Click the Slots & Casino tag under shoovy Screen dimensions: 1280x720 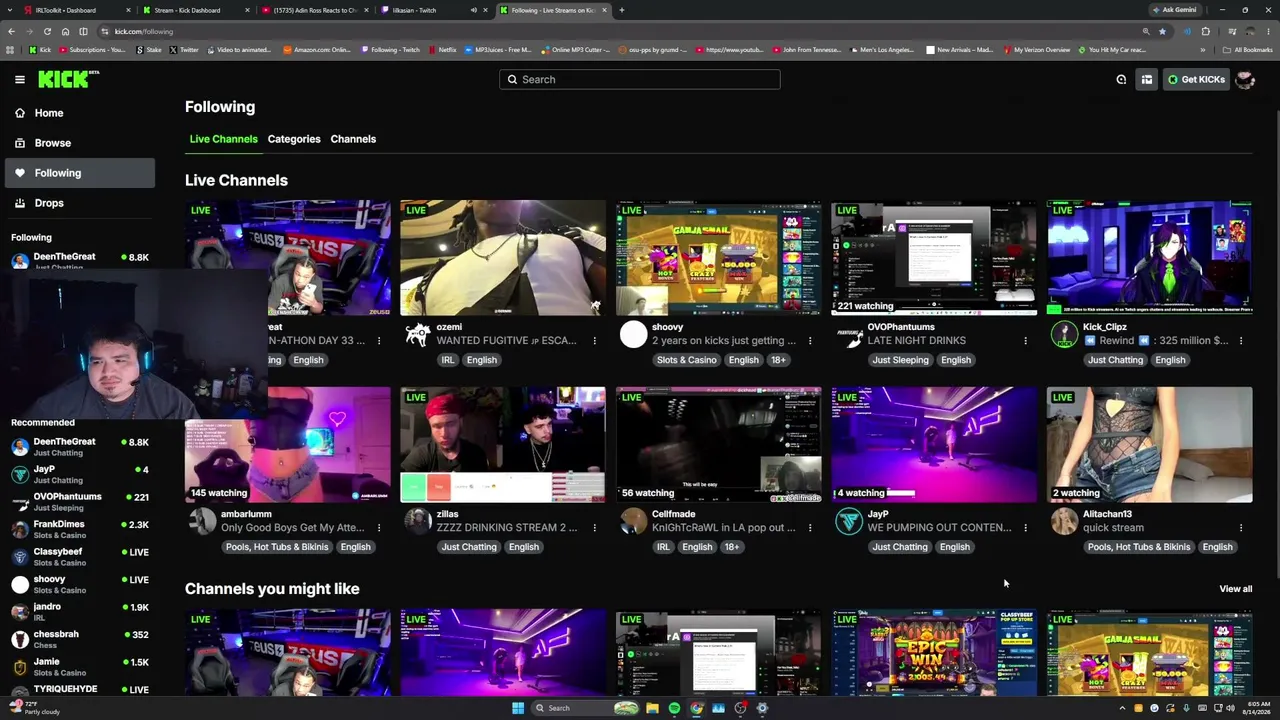coord(687,360)
